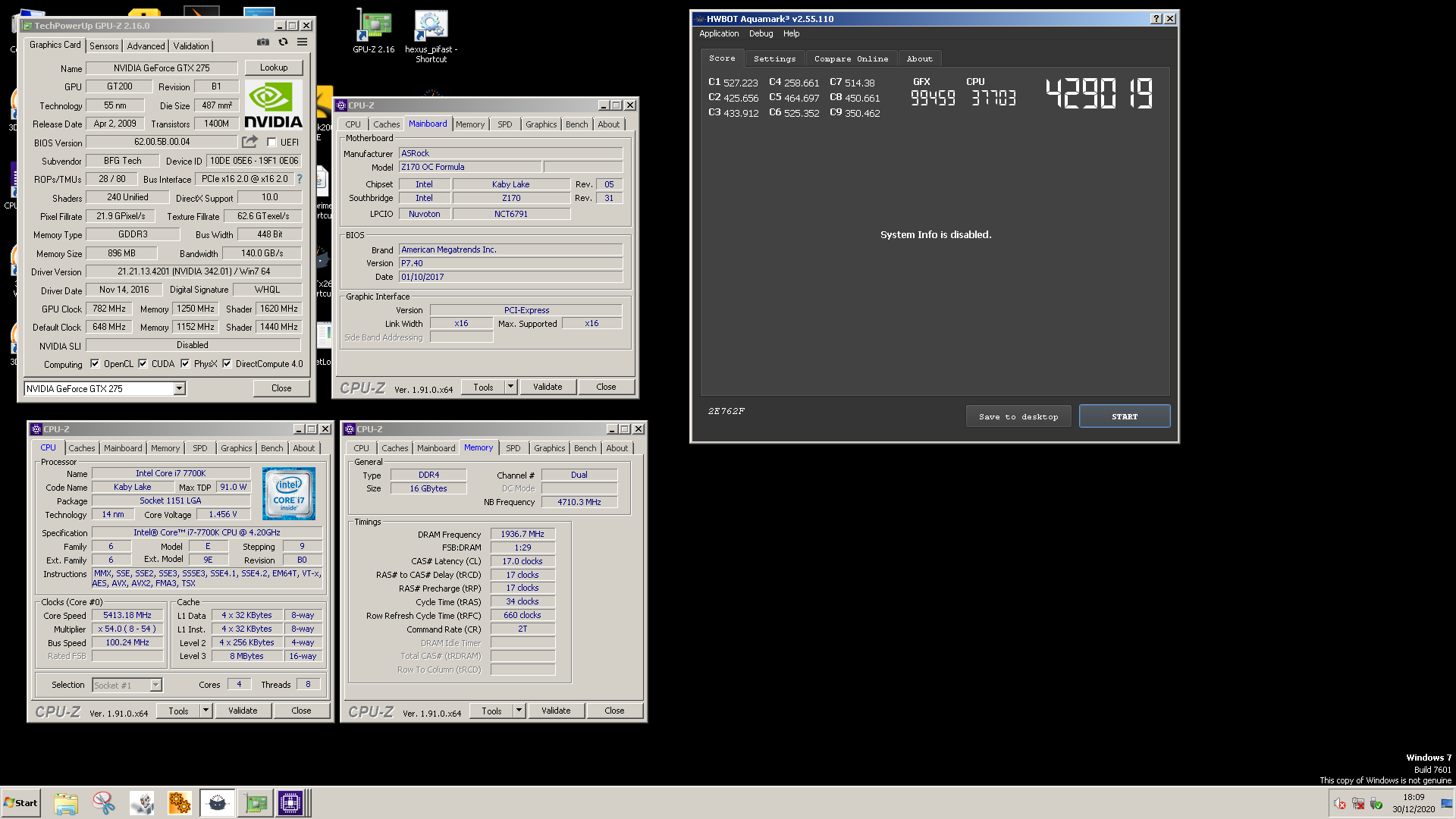Screen dimensions: 1456x819
Task: Click the Windows Start button
Action: (x=20, y=803)
